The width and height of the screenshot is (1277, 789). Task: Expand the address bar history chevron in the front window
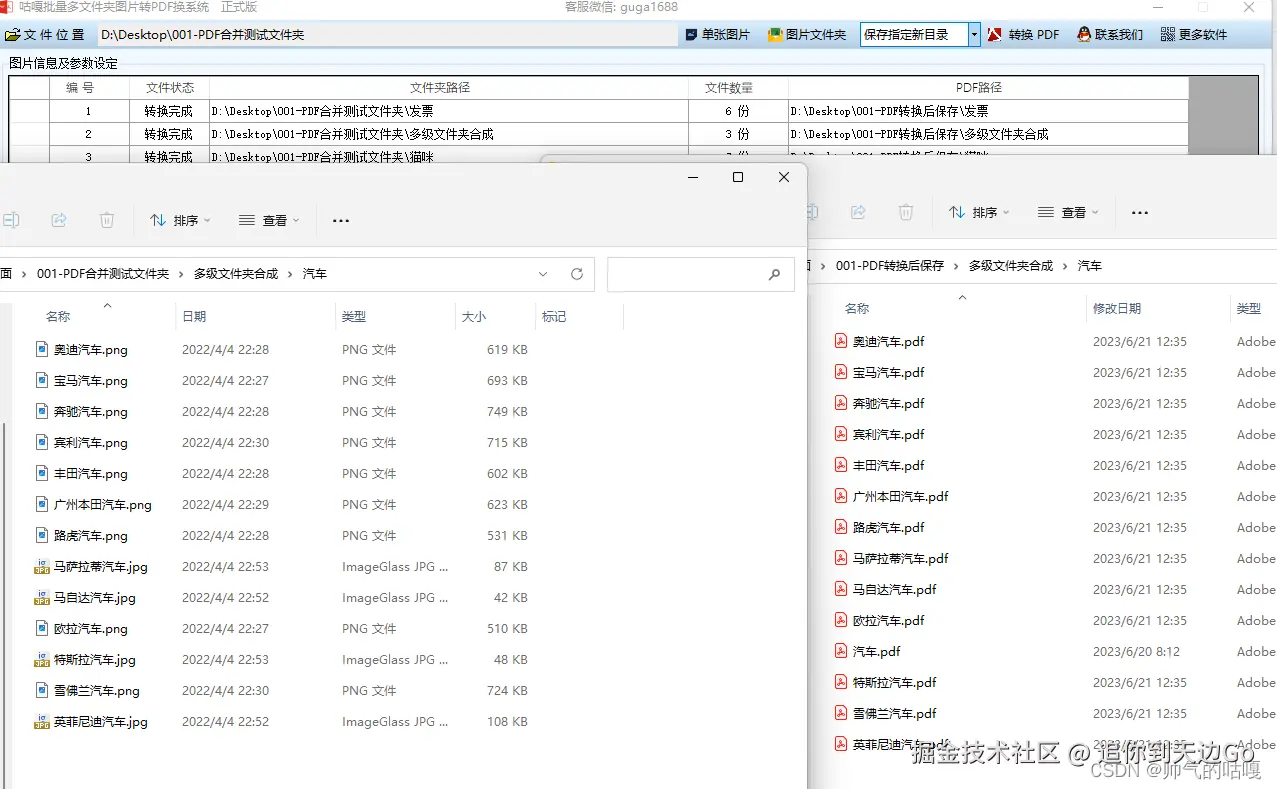click(543, 274)
